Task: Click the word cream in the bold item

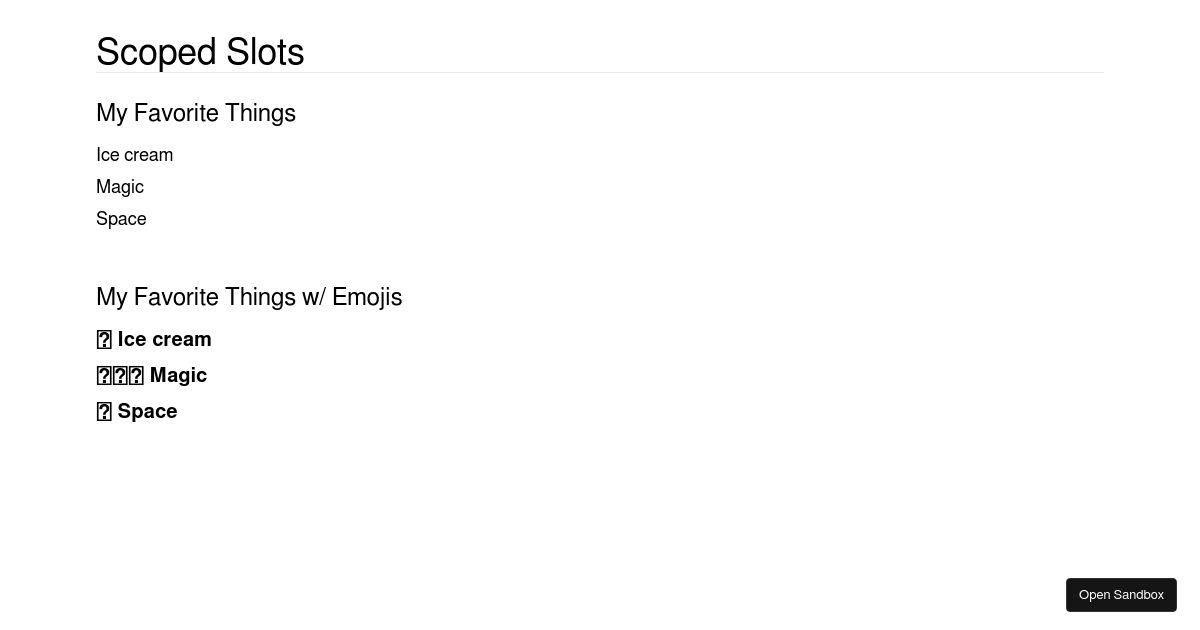Action: tap(182, 340)
